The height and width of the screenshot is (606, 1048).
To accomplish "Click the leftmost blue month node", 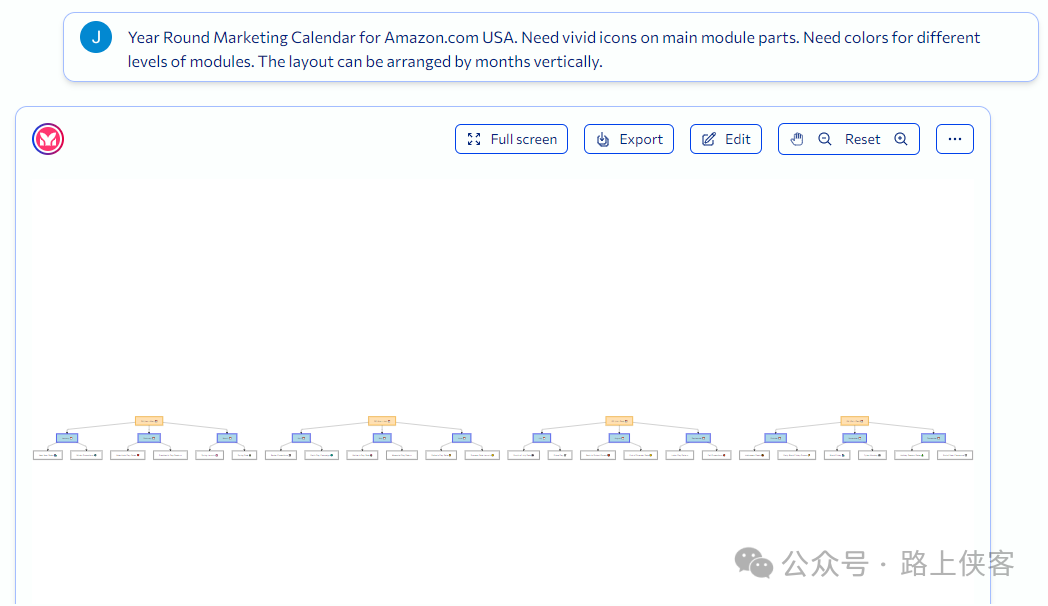I will pos(67,438).
